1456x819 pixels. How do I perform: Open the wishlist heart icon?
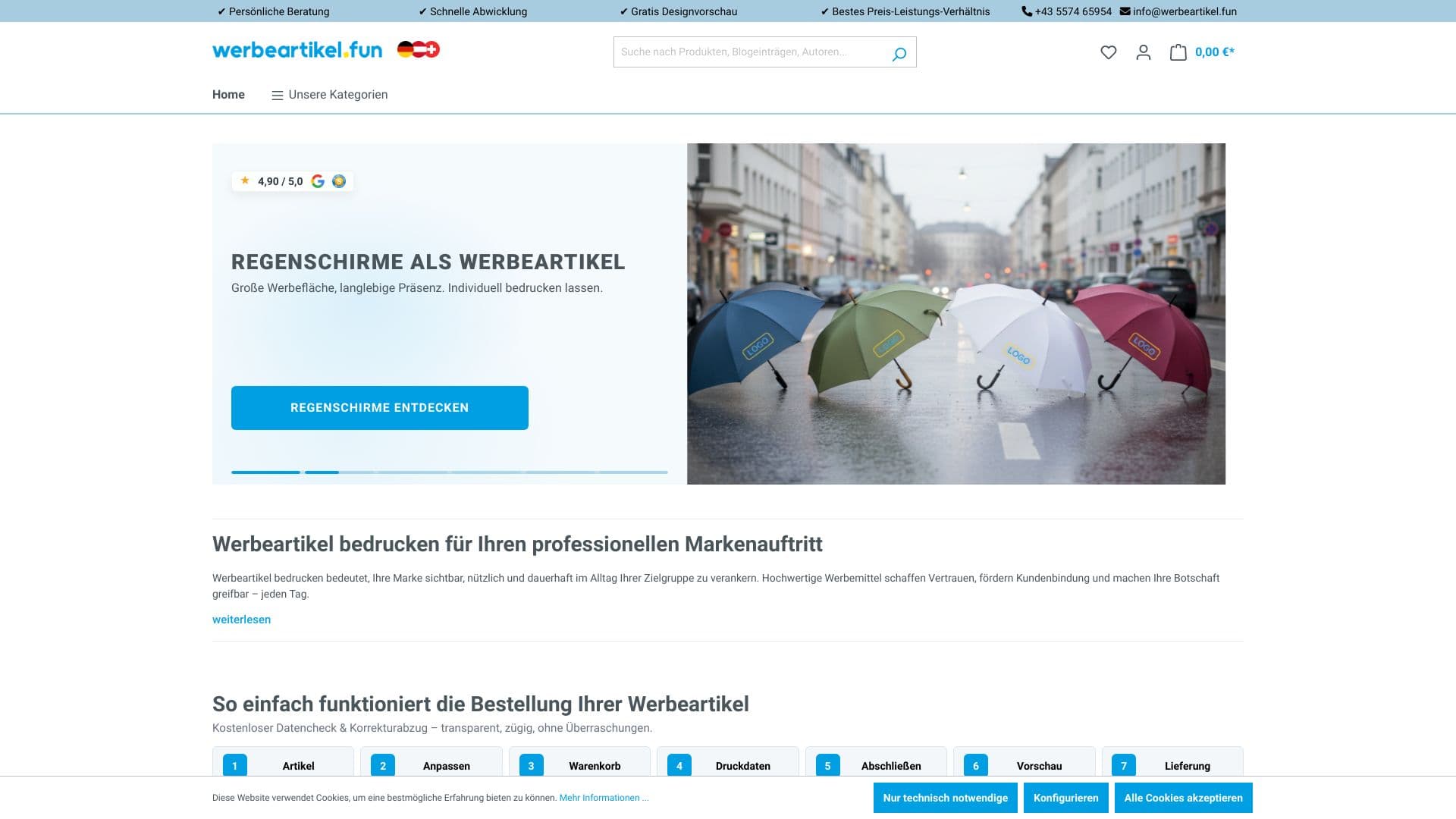coord(1108,52)
